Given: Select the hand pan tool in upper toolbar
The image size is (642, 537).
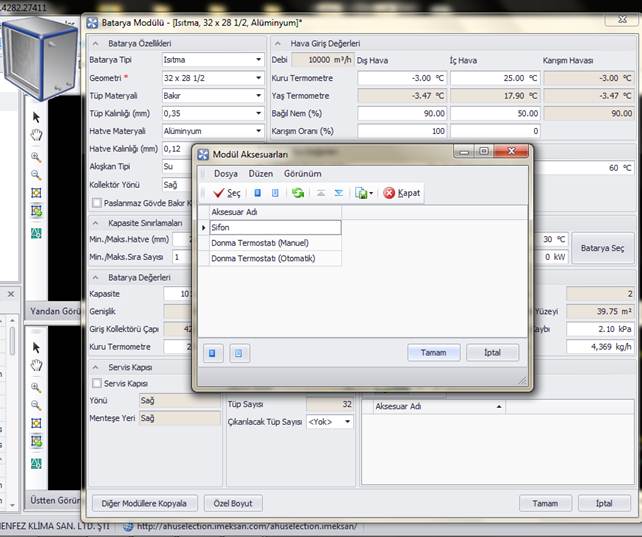Looking at the screenshot, I should [x=37, y=135].
